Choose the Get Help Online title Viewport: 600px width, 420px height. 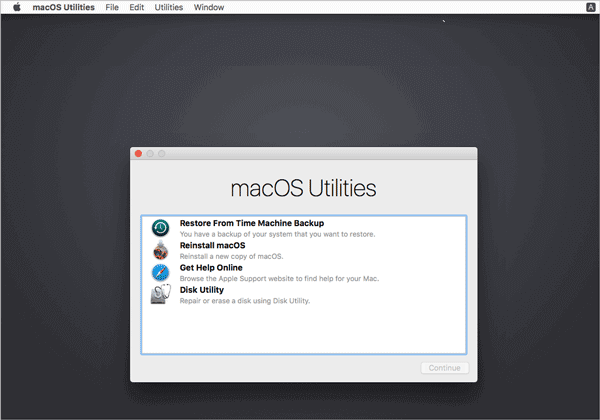211,267
